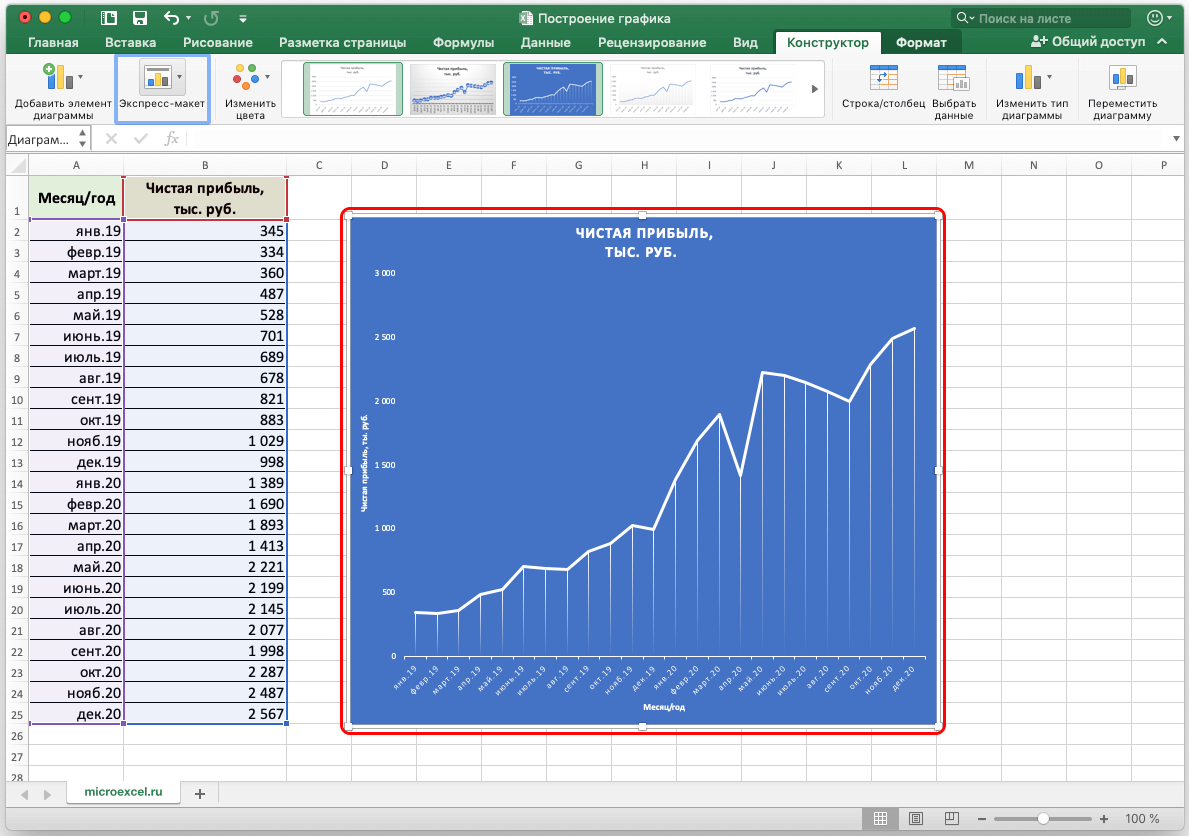This screenshot has height=836, width=1189.
Task: Click the sidebar layout icon in title bar
Action: [108, 18]
